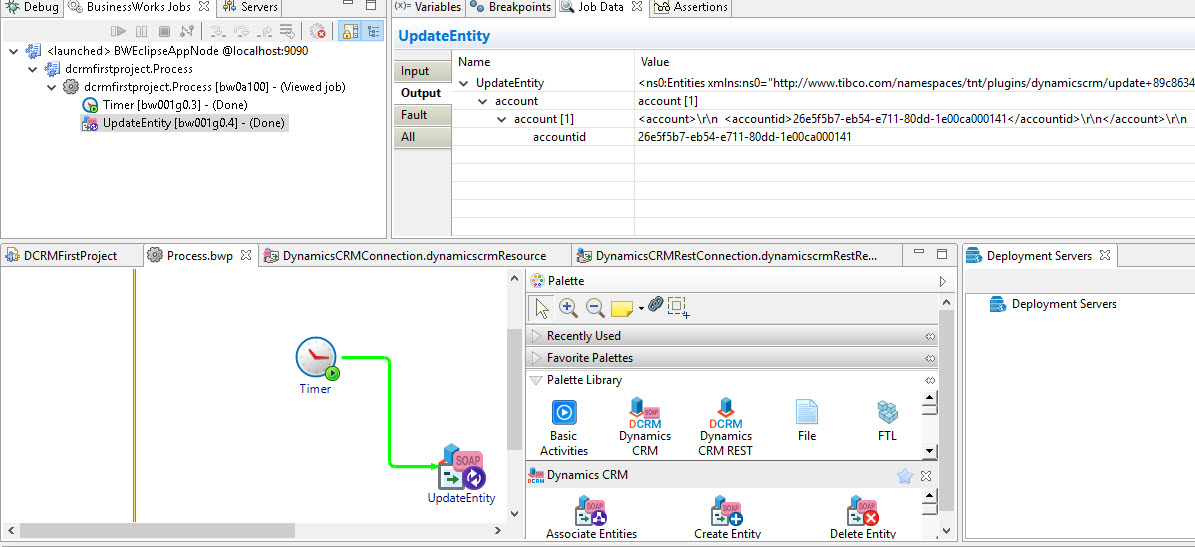The height and width of the screenshot is (547, 1195).
Task: Mark Dynamics CRM palette as favorite star
Action: (905, 475)
